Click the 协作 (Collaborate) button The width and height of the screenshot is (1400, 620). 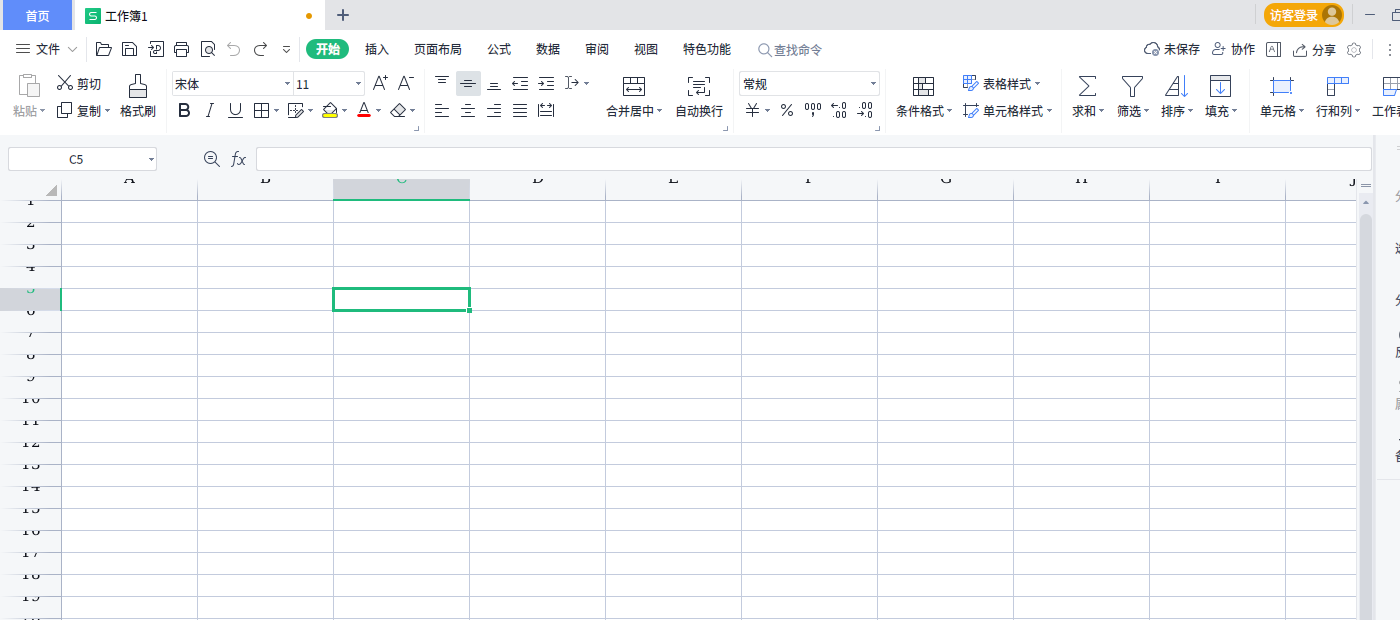pyautogui.click(x=1233, y=49)
